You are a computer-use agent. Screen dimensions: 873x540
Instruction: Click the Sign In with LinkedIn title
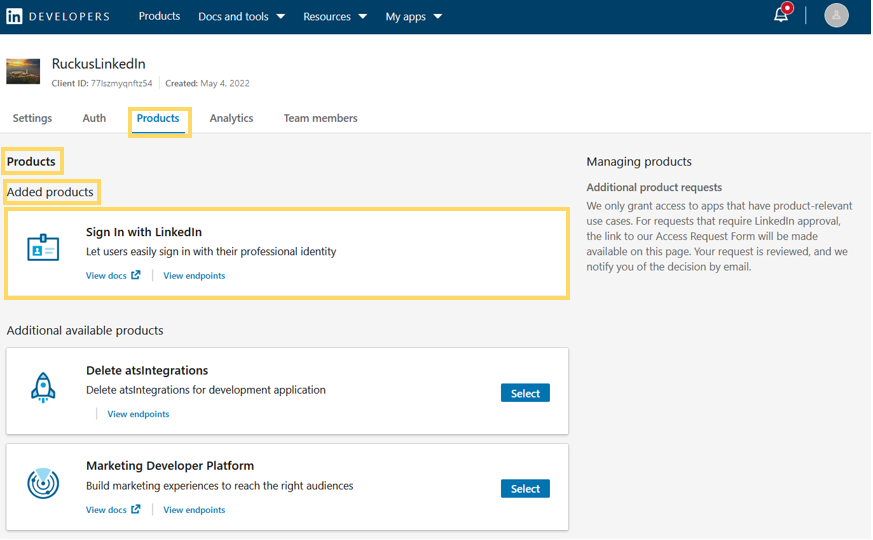point(144,232)
